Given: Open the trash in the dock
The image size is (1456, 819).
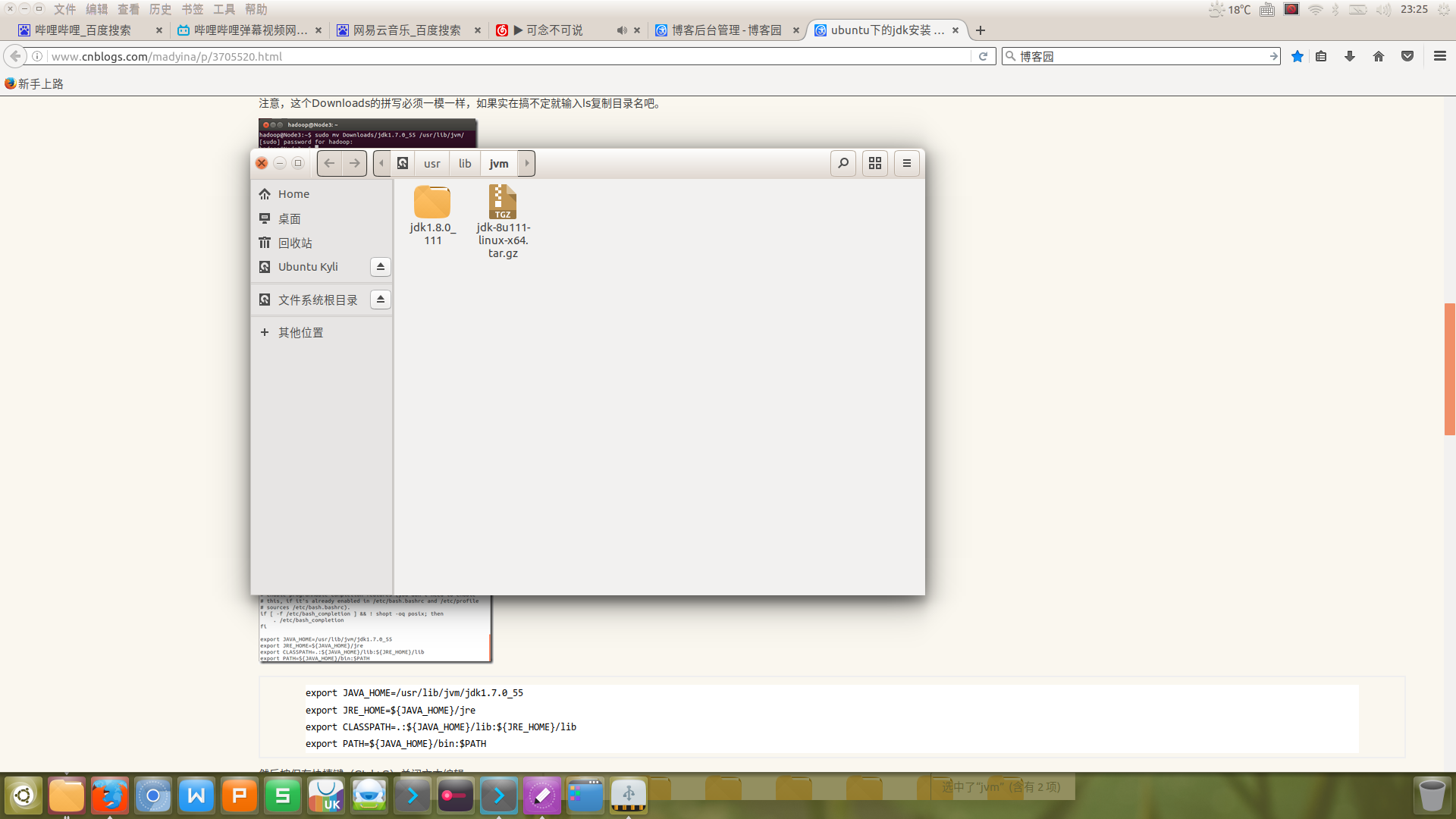Looking at the screenshot, I should pos(1432,795).
